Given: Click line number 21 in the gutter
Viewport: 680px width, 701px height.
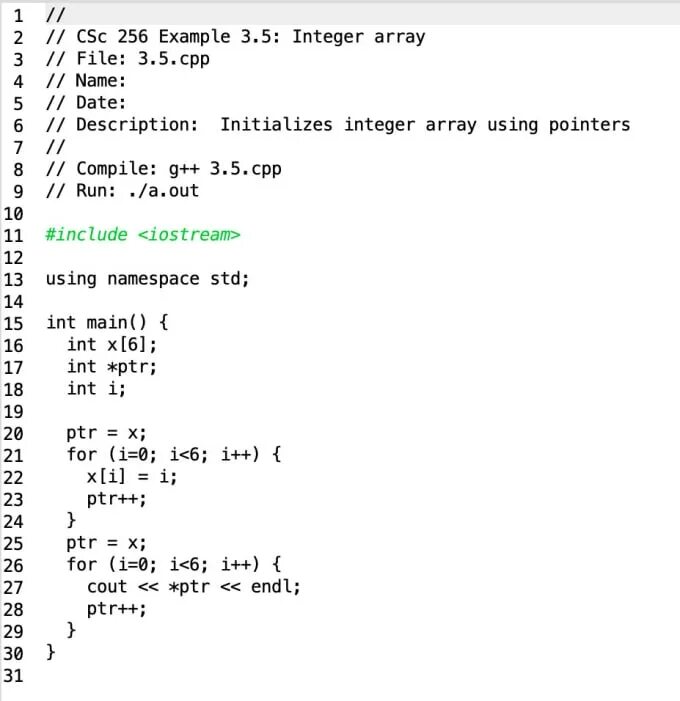Looking at the screenshot, I should point(13,456).
